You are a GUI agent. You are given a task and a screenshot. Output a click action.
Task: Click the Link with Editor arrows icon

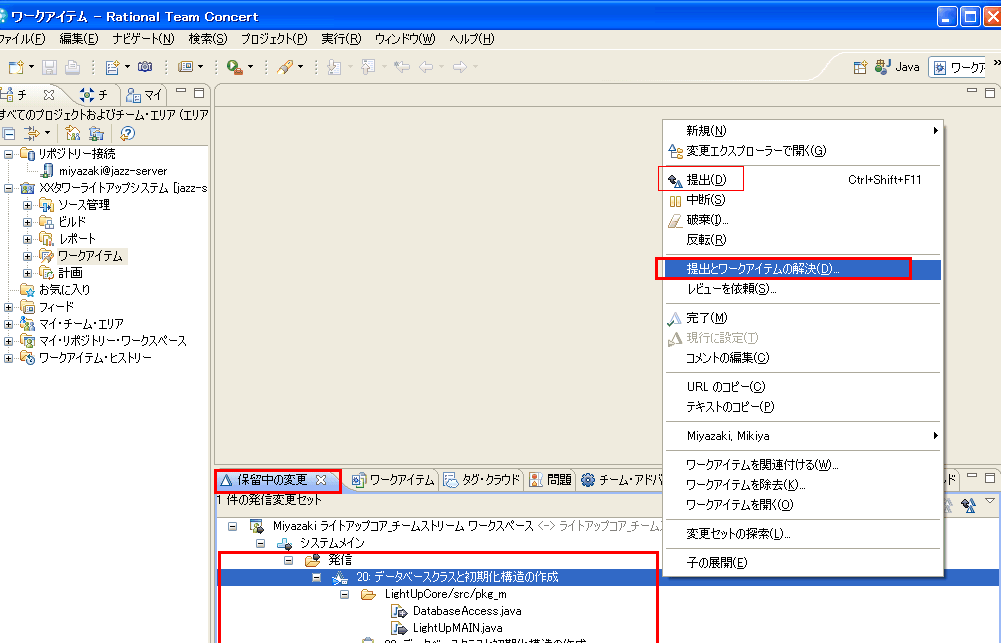point(31,133)
